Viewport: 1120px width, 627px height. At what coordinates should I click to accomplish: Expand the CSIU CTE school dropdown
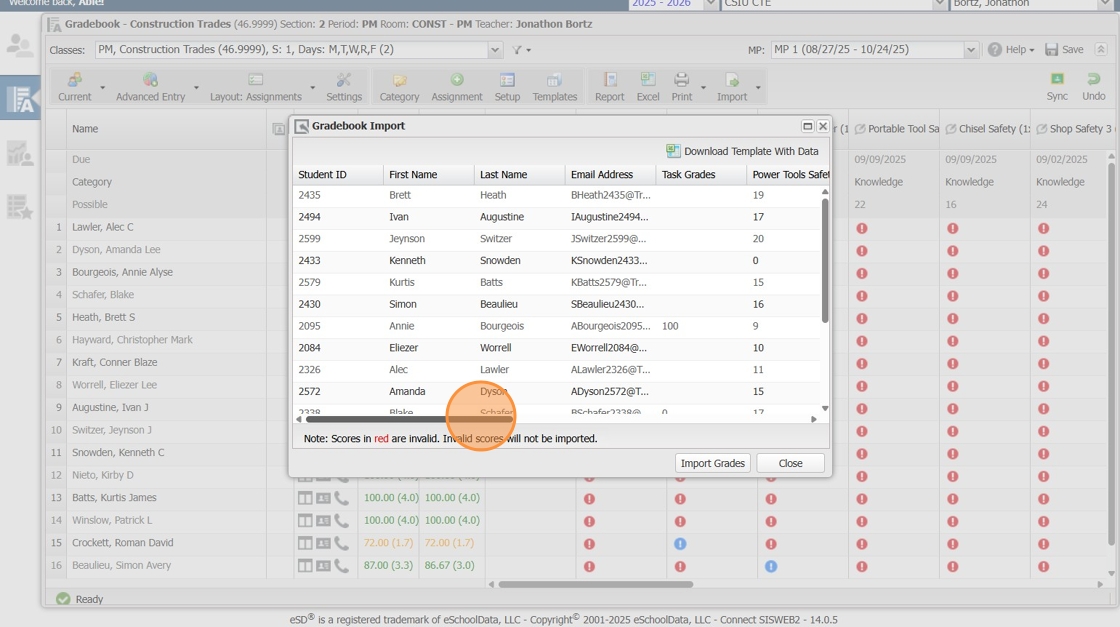point(940,4)
